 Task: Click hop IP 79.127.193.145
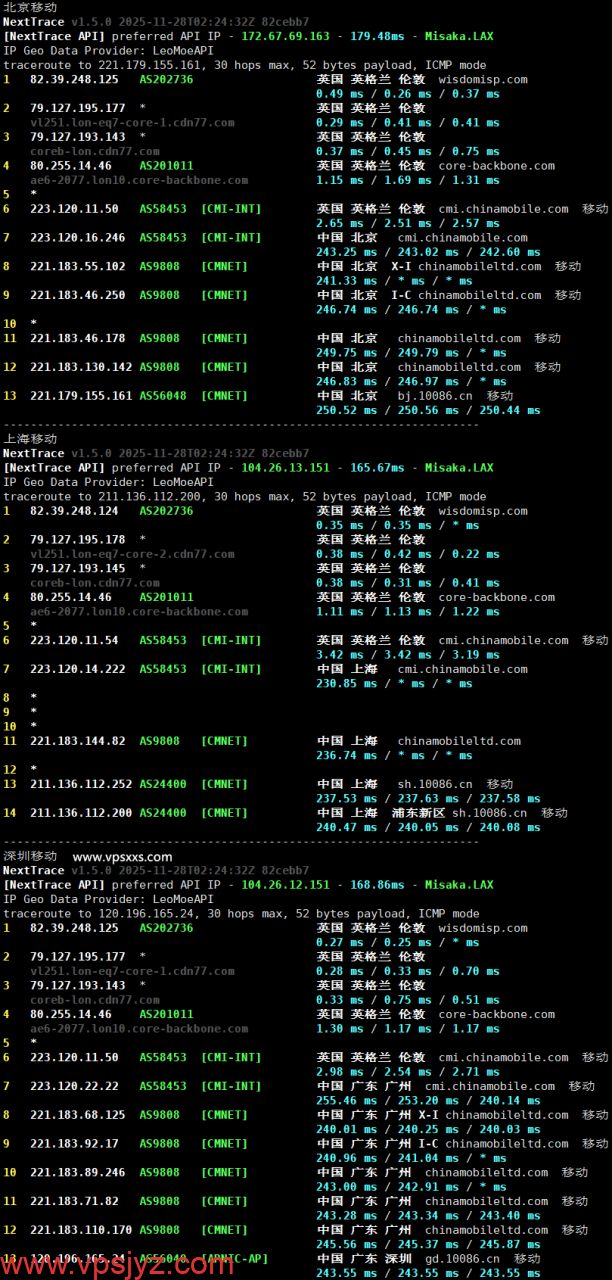tap(78, 569)
